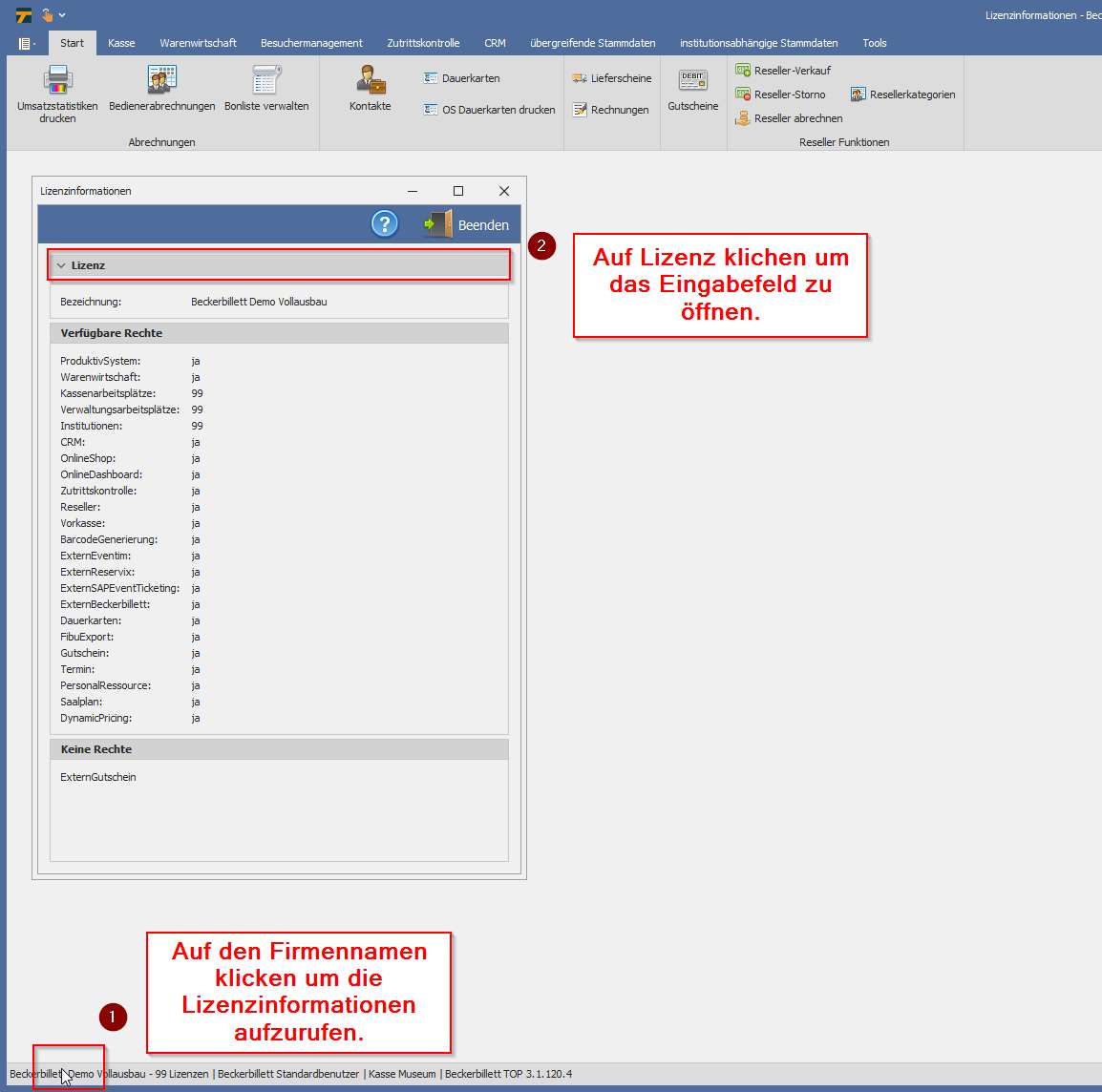Click the ExternSAPEventTicketing row
This screenshot has height=1092, width=1102.
point(131,588)
